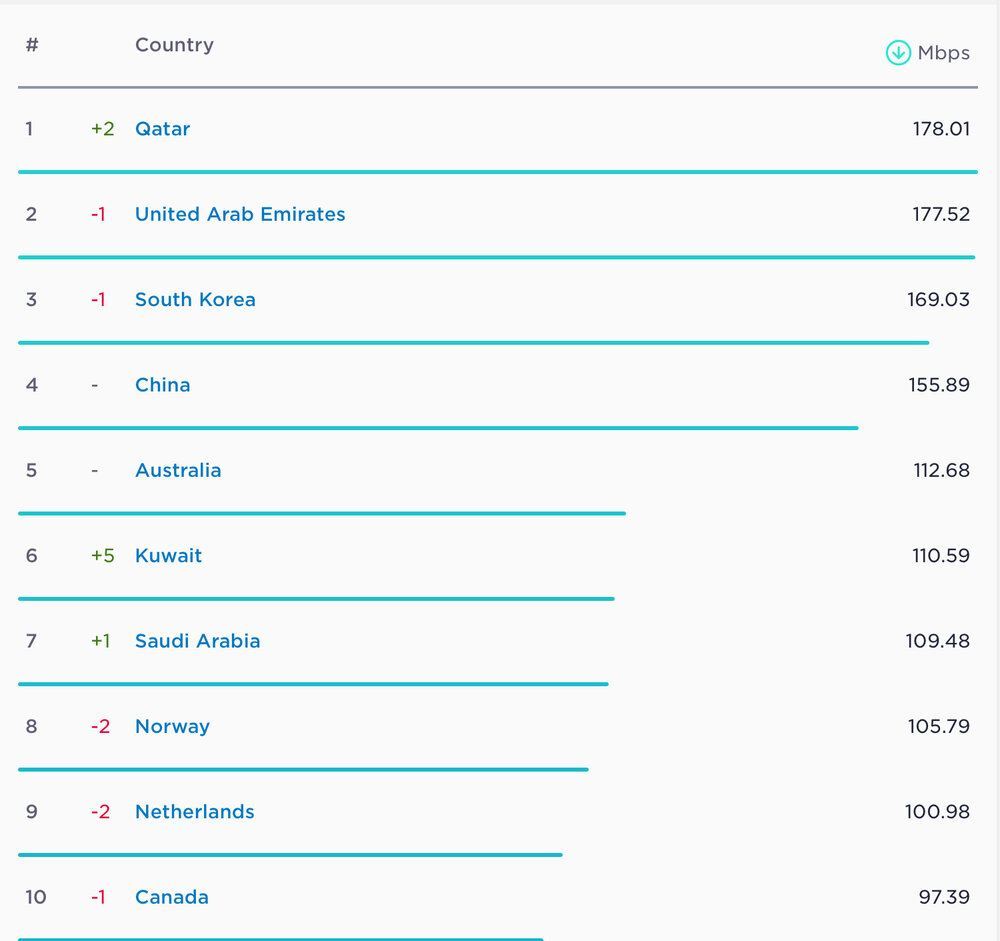The image size is (1000, 941).
Task: Select South Korea in the ranking
Action: pos(195,300)
